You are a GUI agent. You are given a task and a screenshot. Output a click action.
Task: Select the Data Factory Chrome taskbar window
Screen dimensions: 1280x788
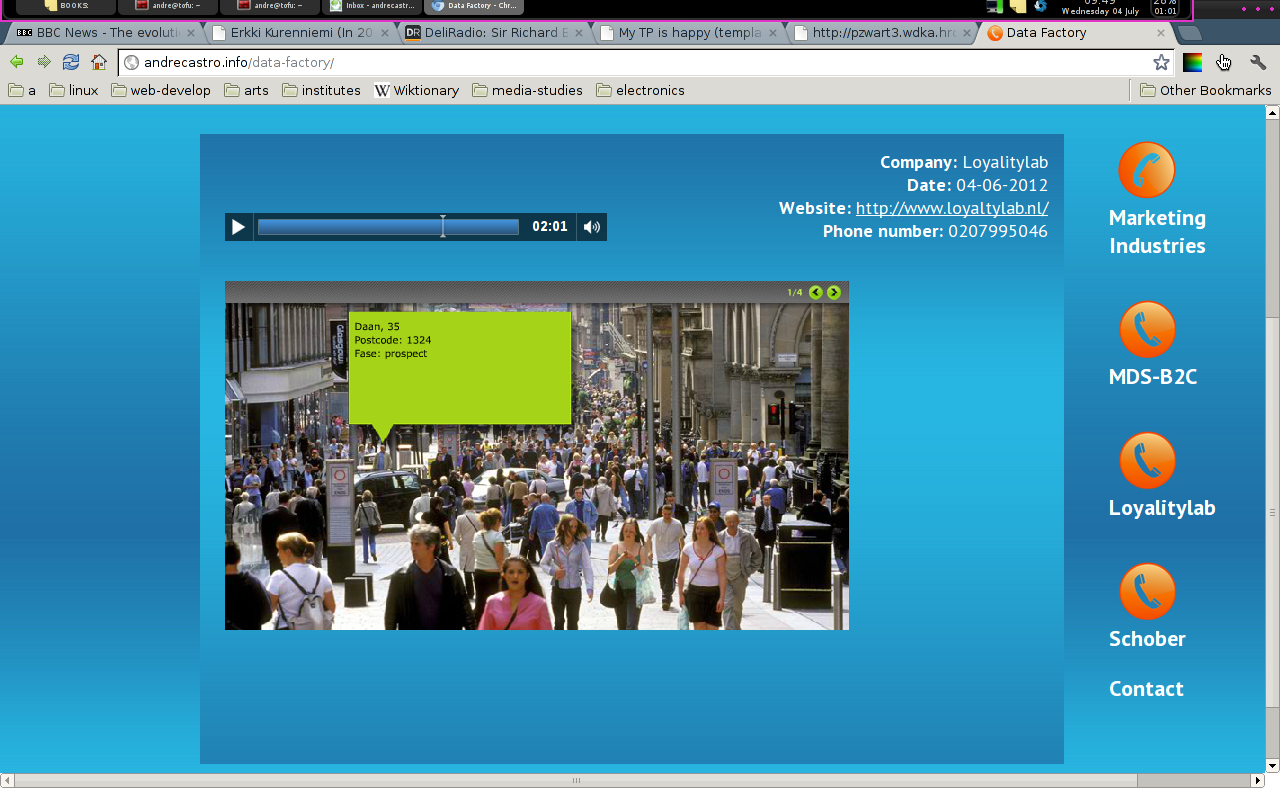coord(474,6)
